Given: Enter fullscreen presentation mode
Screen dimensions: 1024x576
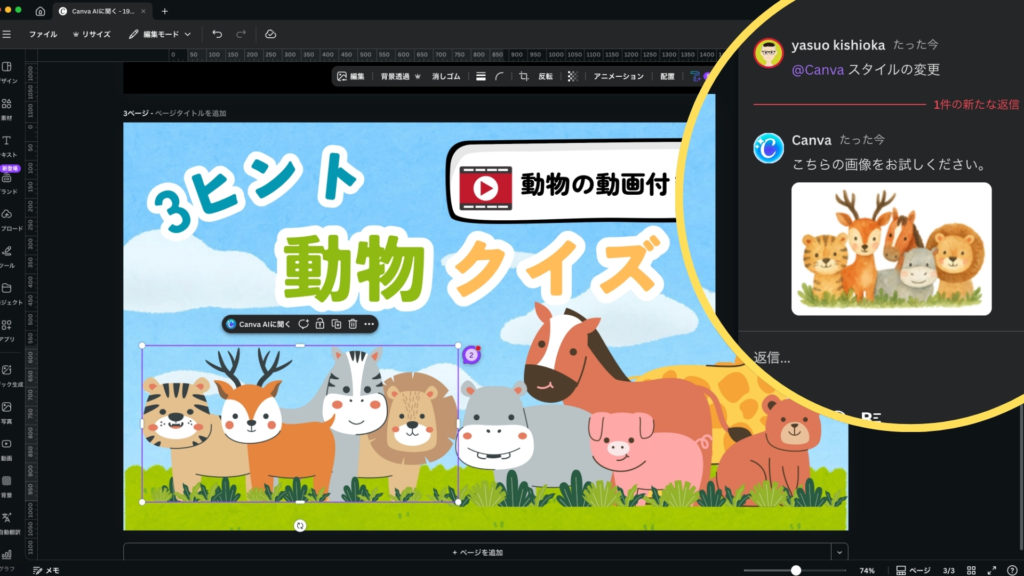Looking at the screenshot, I should tap(991, 570).
